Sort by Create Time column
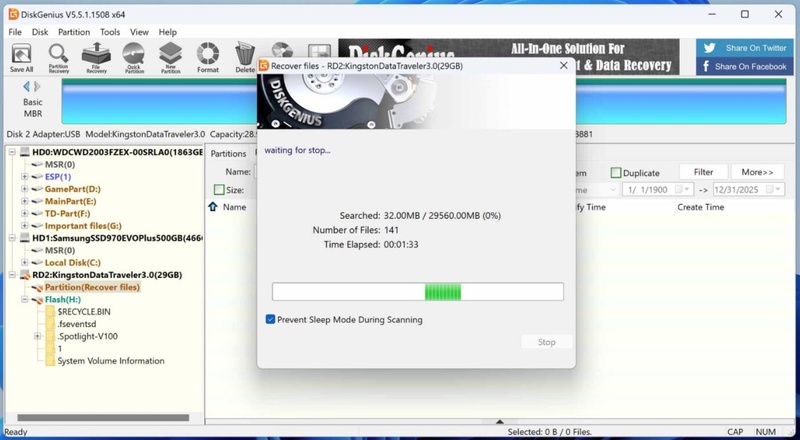This screenshot has width=800, height=440. [700, 207]
